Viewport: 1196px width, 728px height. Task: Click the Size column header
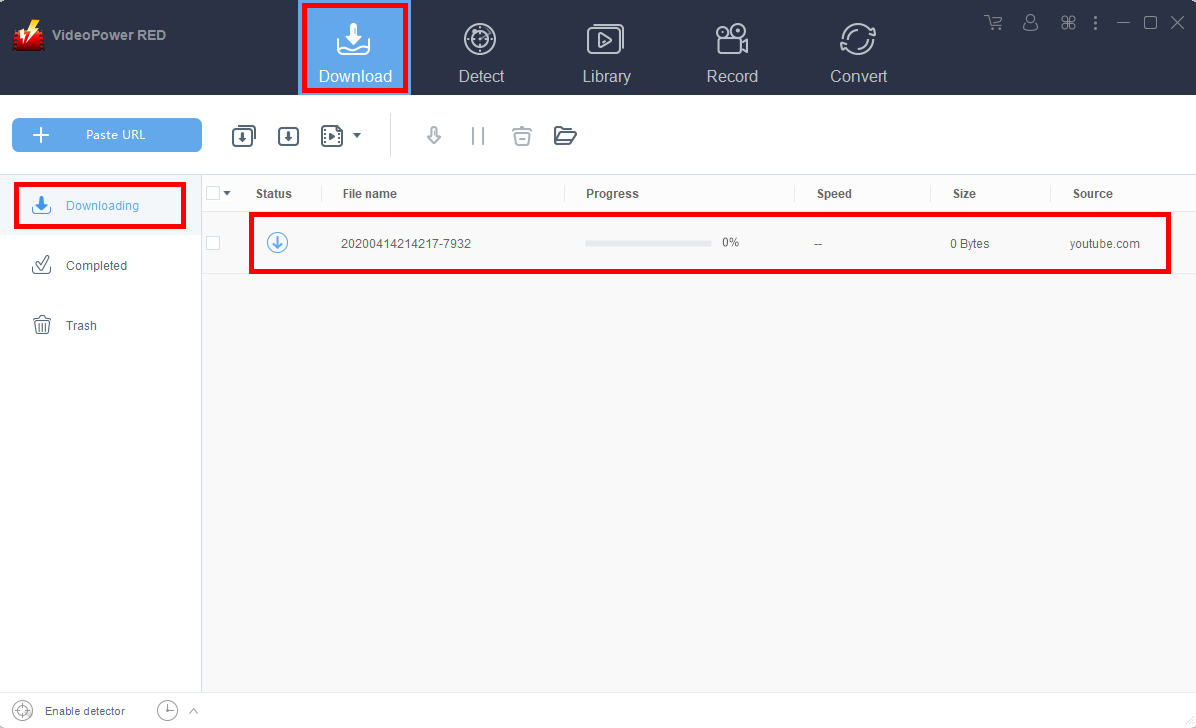(964, 194)
